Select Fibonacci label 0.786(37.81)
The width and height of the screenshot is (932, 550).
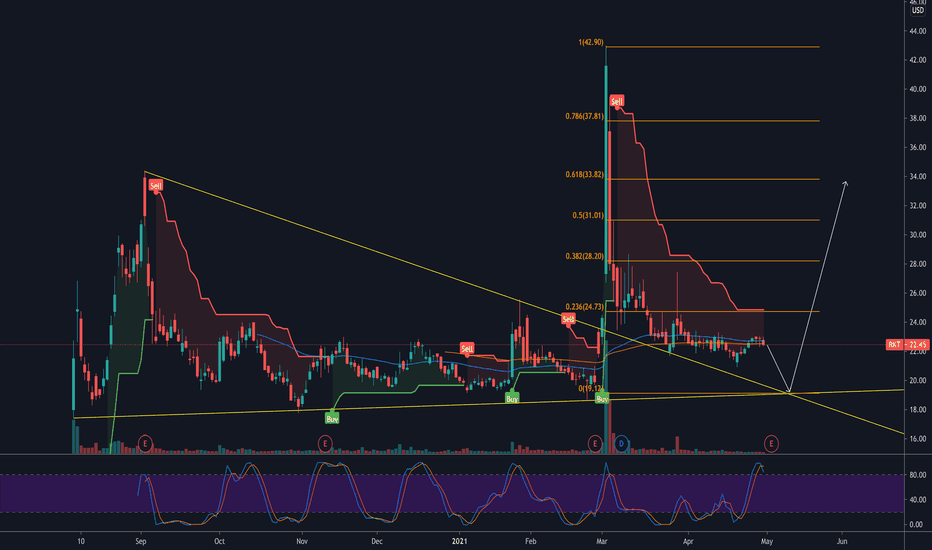click(584, 116)
